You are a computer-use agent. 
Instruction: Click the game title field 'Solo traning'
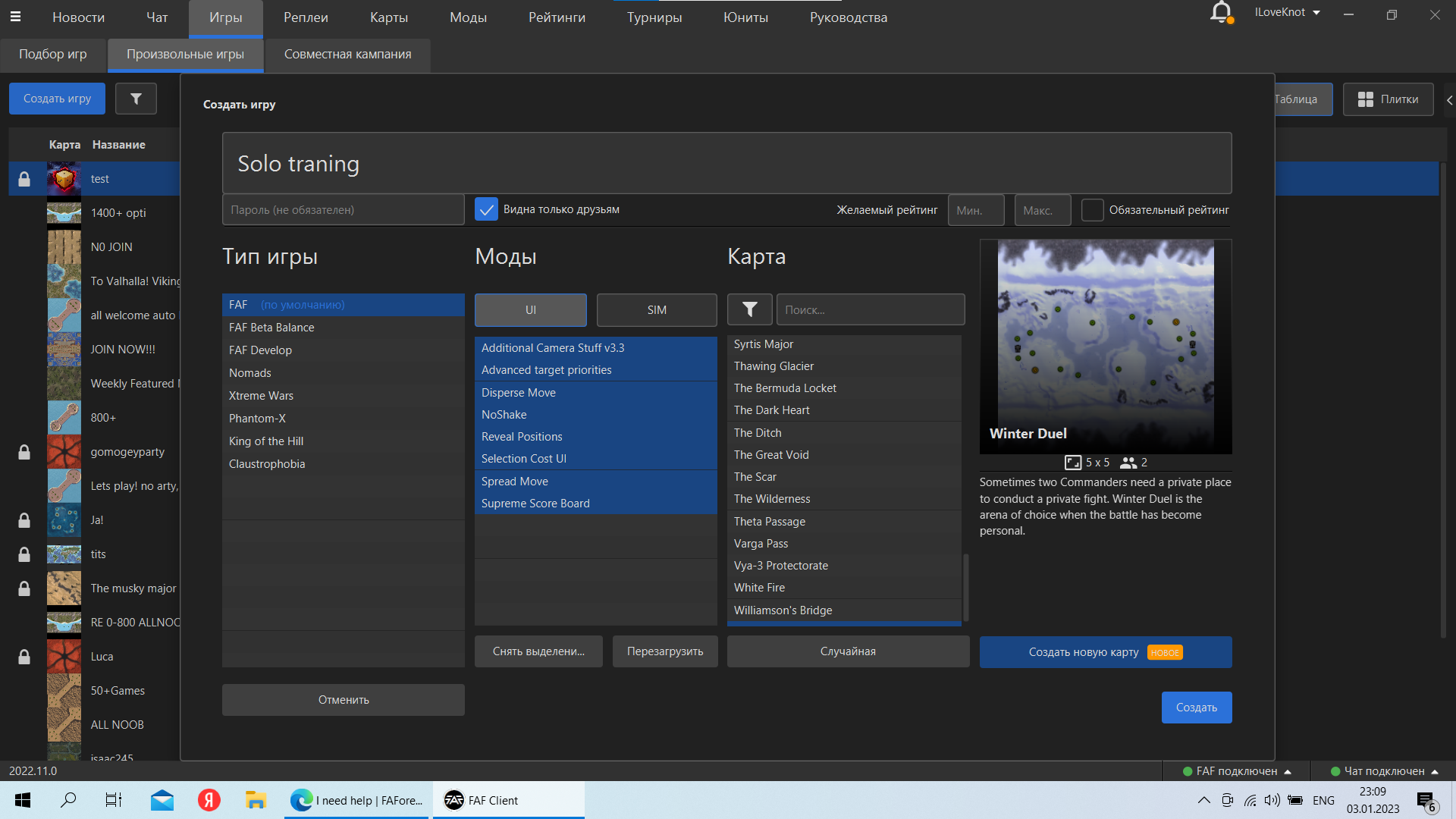[726, 163]
